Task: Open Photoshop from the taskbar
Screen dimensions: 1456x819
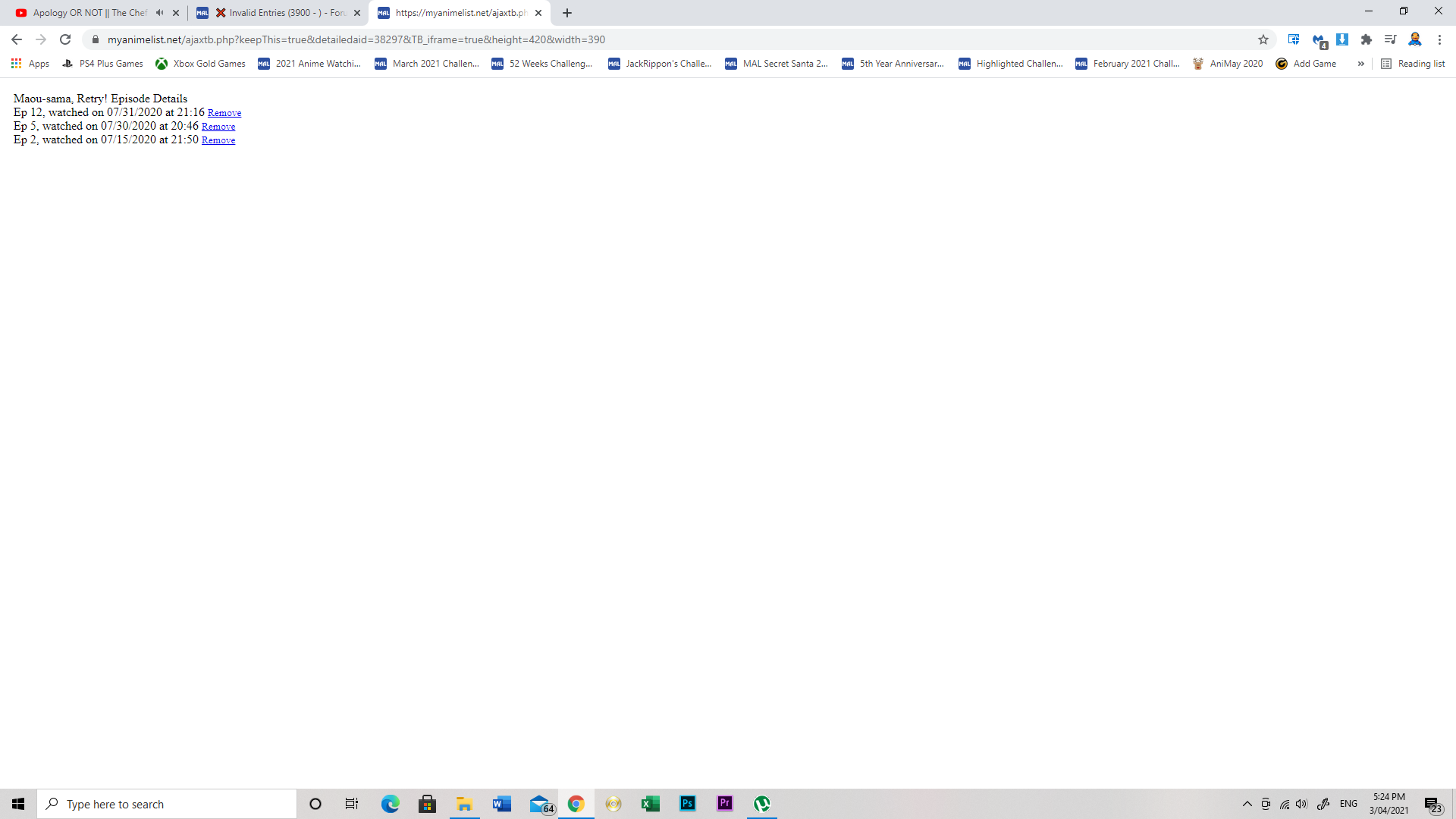Action: 688,804
